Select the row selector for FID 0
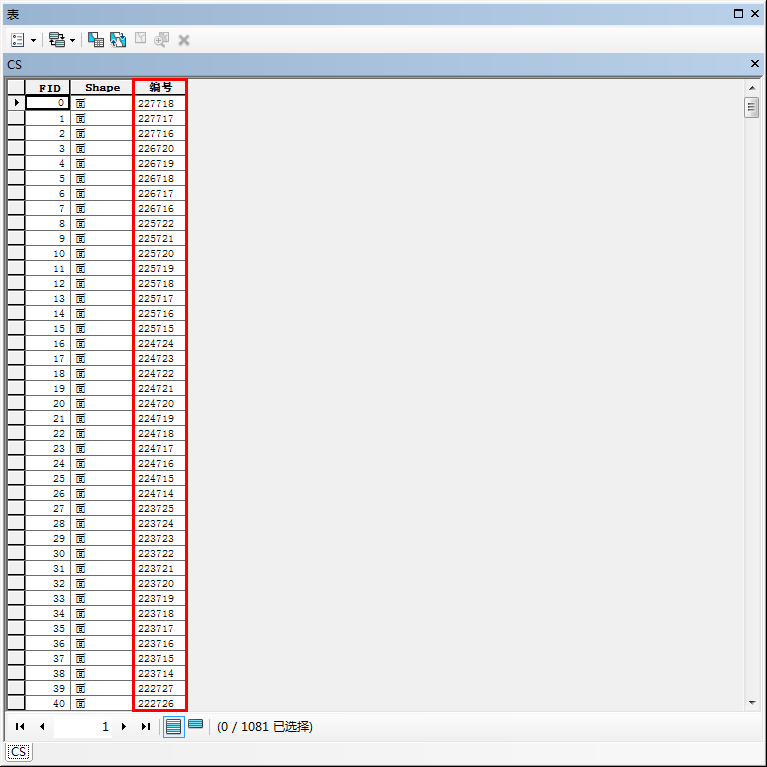The image size is (767, 767). 16,103
